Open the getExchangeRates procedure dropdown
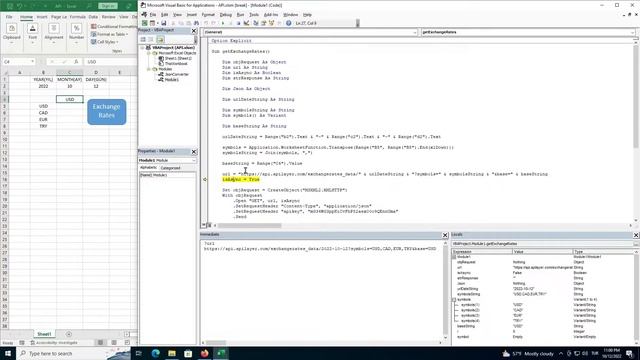This screenshot has width=640, height=360. (632, 32)
